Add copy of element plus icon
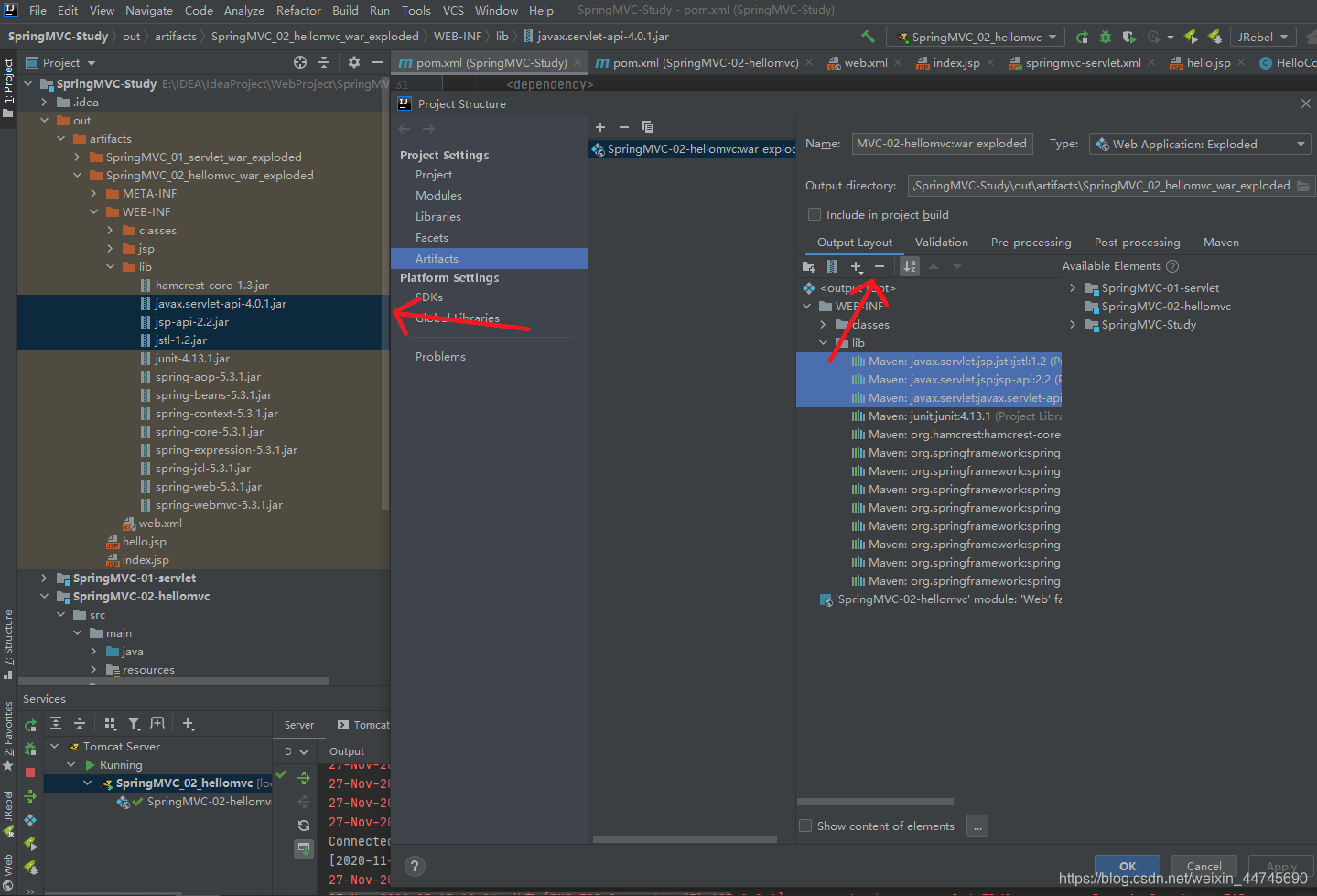 (857, 266)
